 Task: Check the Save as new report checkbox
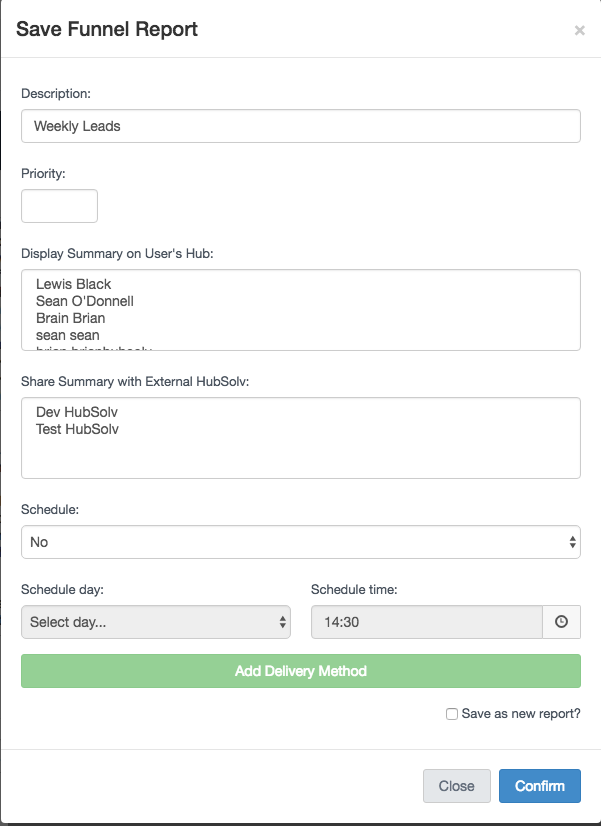click(x=452, y=713)
